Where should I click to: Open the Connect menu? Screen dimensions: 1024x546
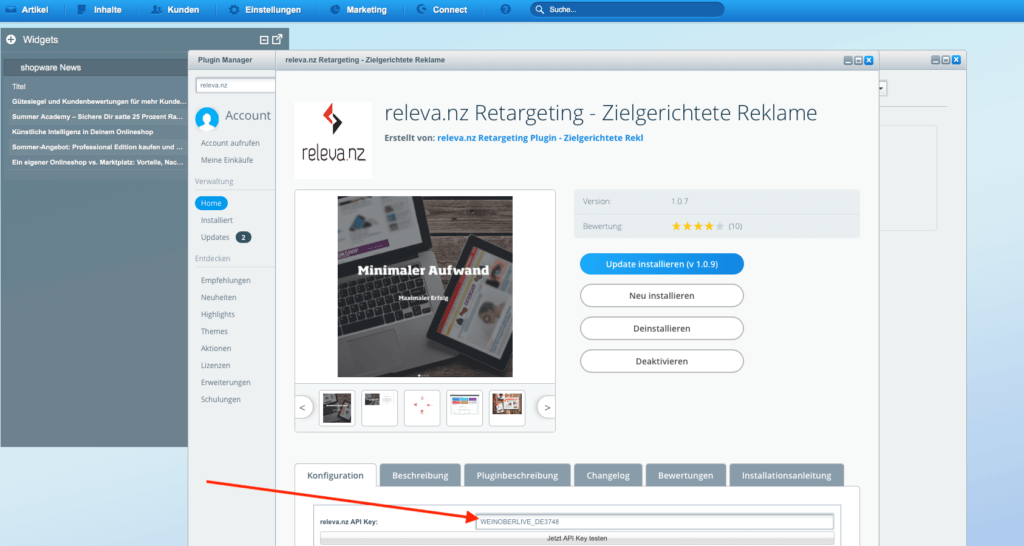pyautogui.click(x=442, y=10)
